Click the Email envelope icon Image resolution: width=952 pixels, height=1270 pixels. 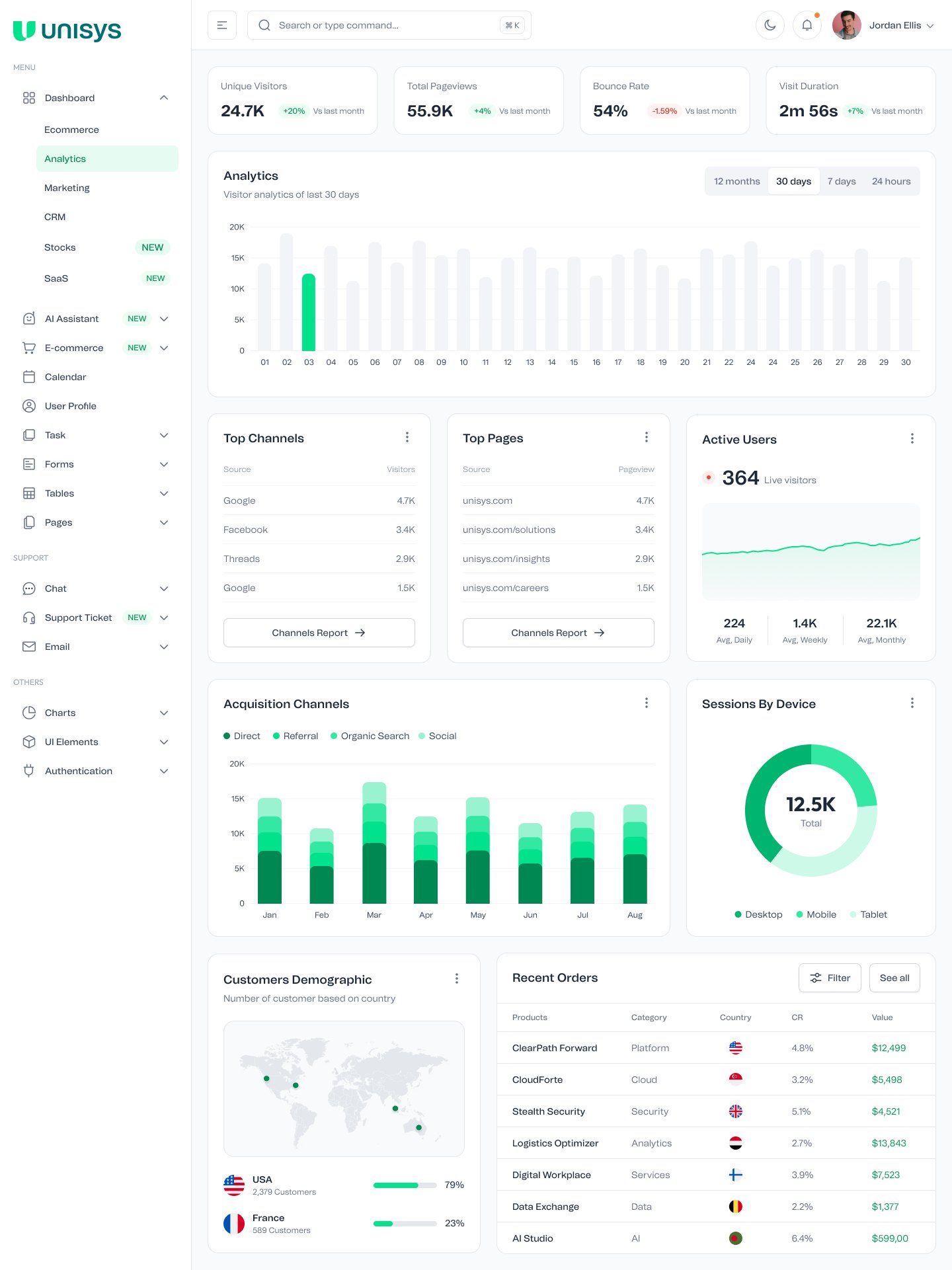coord(29,647)
